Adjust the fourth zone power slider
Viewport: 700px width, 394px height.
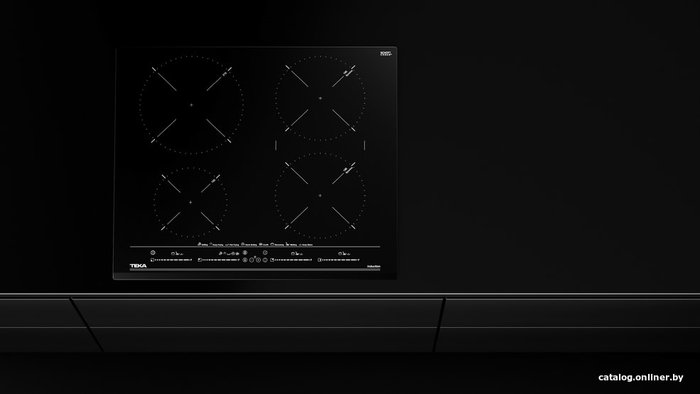click(339, 260)
